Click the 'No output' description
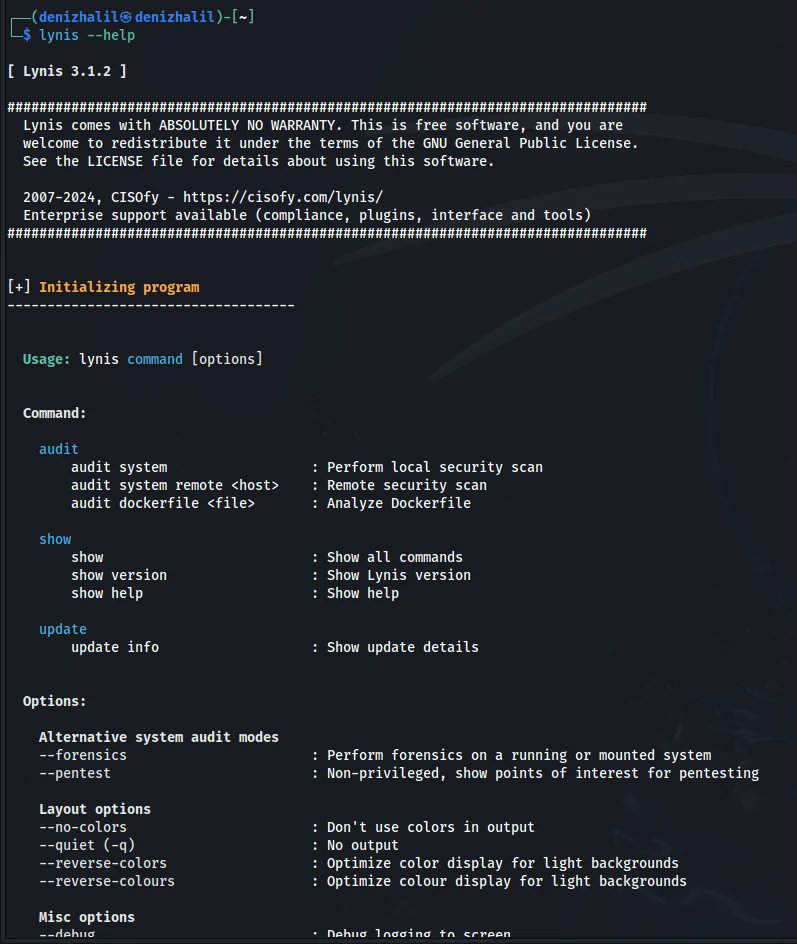Viewport: 797px width, 944px height. click(362, 845)
